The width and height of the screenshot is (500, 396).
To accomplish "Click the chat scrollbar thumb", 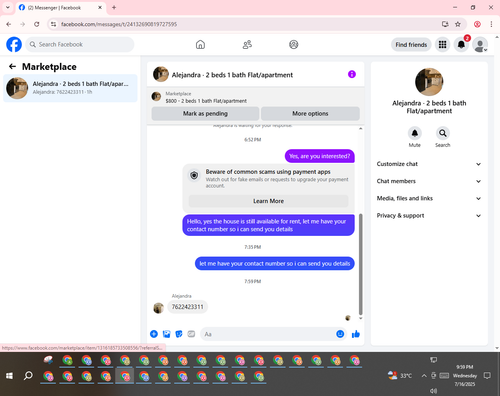I will click(x=360, y=264).
